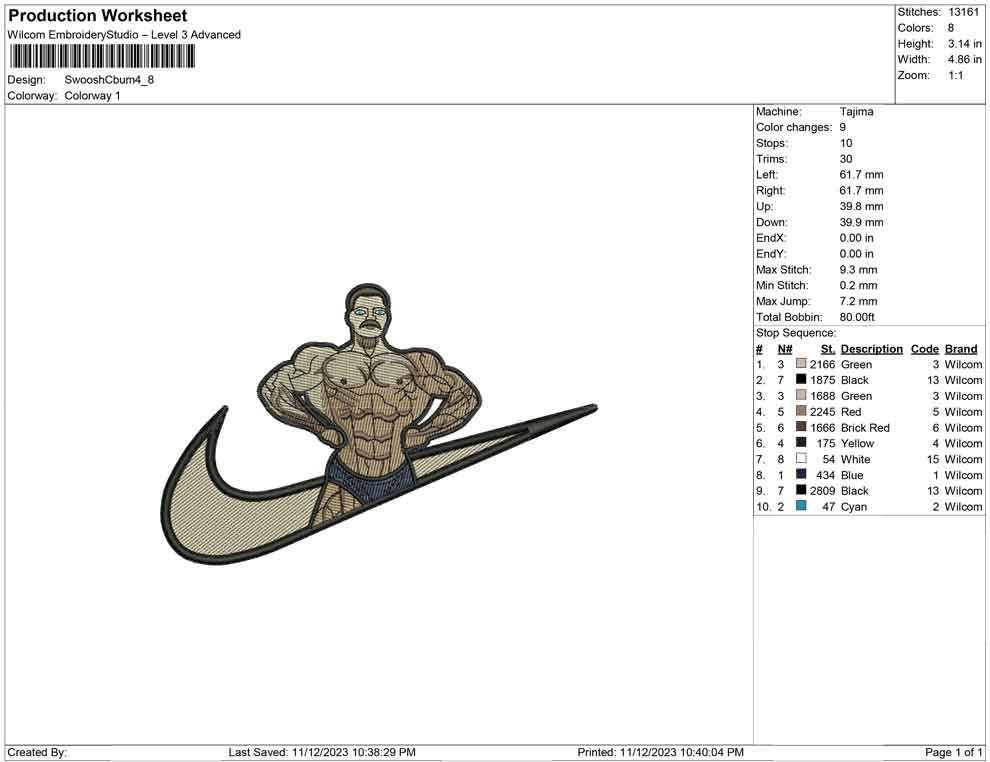990x762 pixels.
Task: Click the Printed timestamp in footer
Action: point(660,752)
